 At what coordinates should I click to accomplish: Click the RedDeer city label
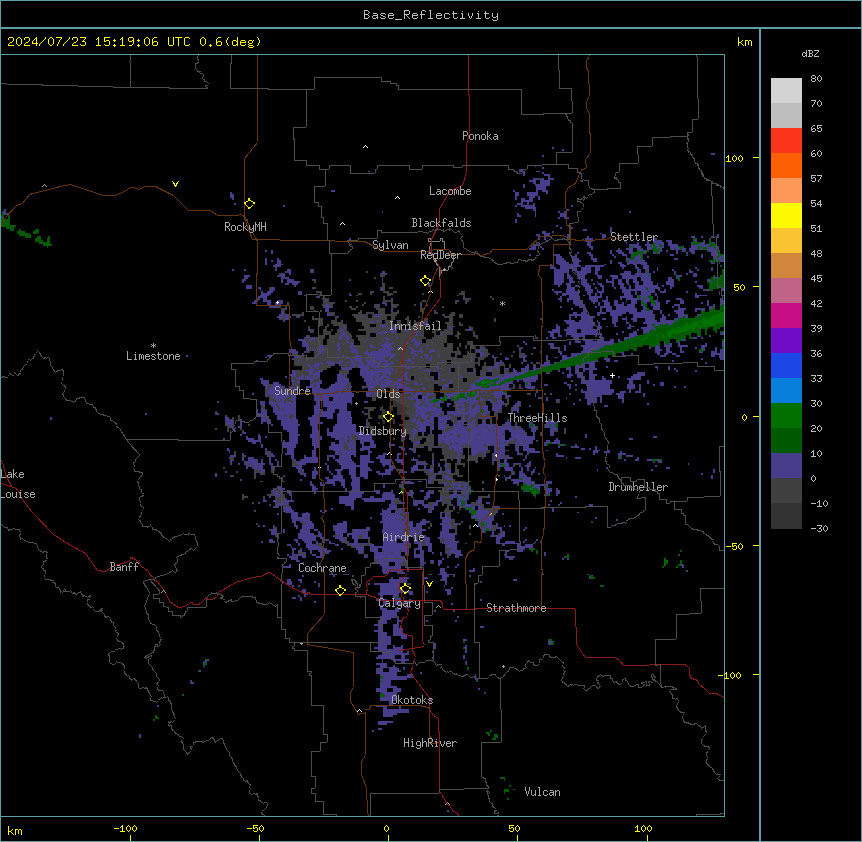(x=440, y=255)
